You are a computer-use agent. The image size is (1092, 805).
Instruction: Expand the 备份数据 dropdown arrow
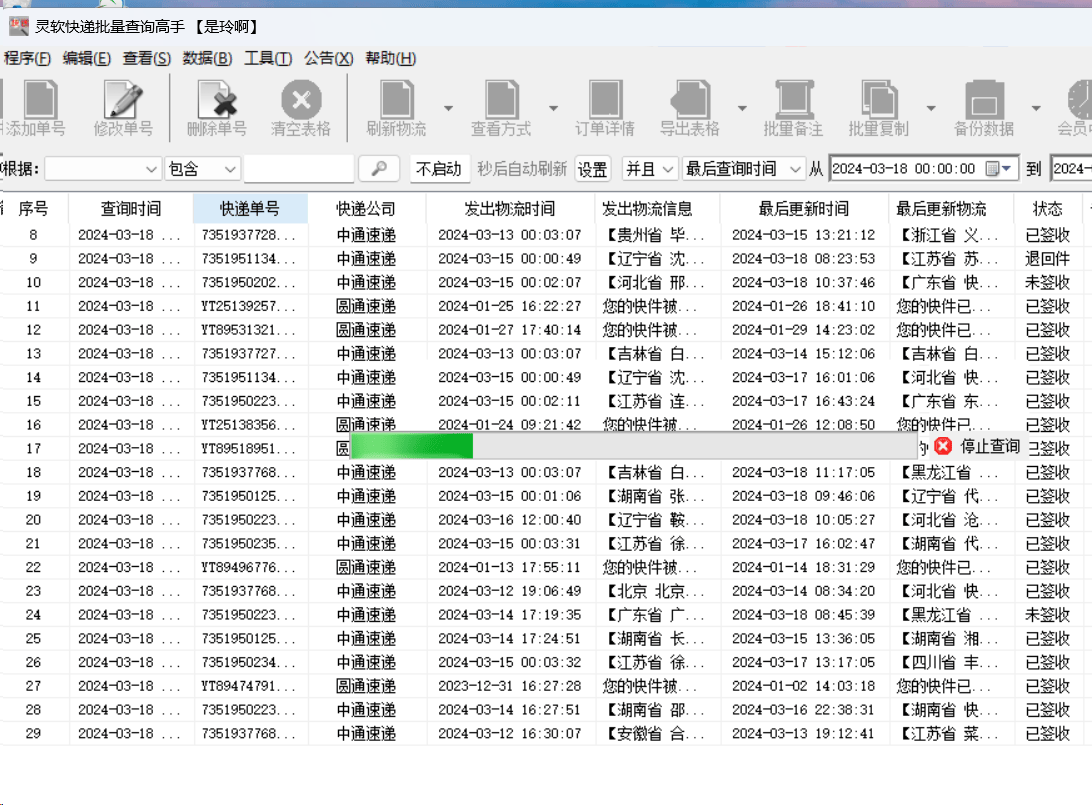pyautogui.click(x=1036, y=108)
